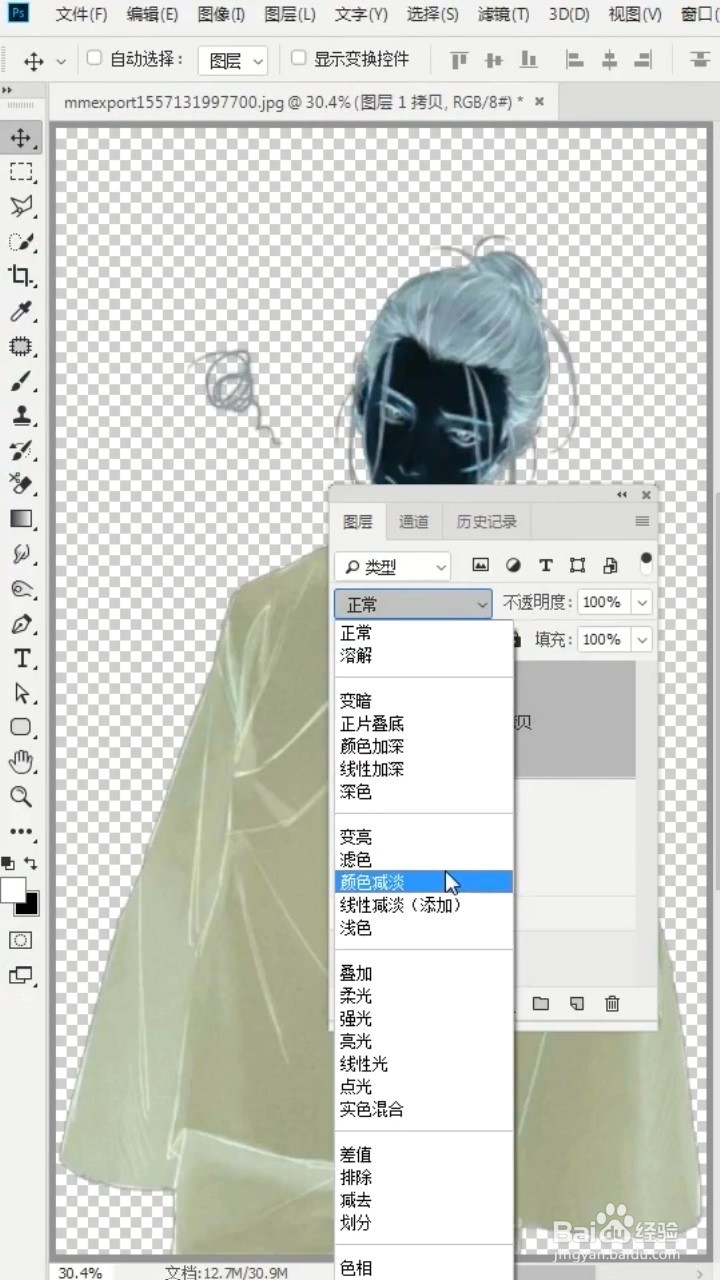Select the Crop tool
Viewport: 720px width, 1280px height.
click(21, 276)
